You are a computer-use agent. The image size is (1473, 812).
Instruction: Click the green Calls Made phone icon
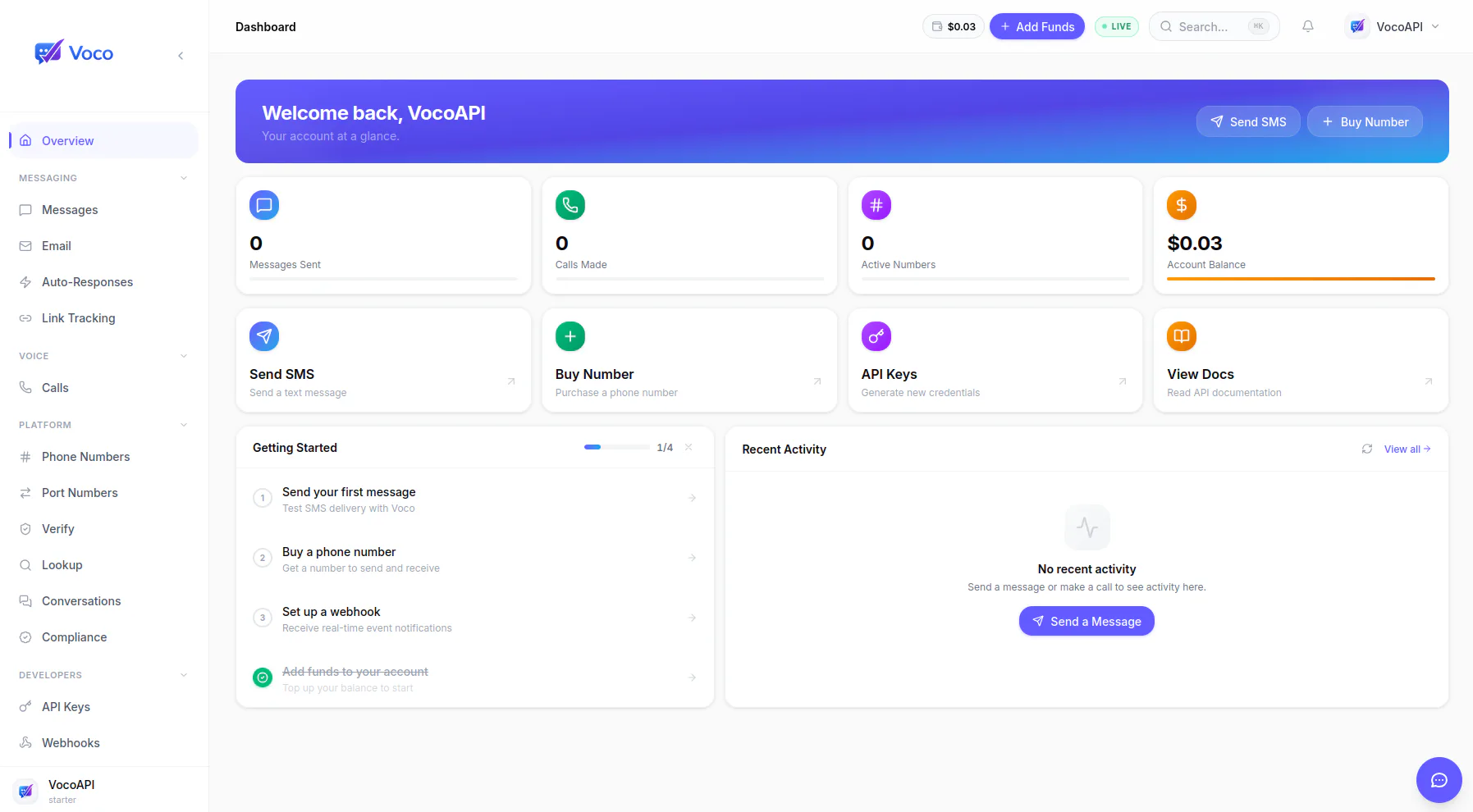click(x=570, y=205)
